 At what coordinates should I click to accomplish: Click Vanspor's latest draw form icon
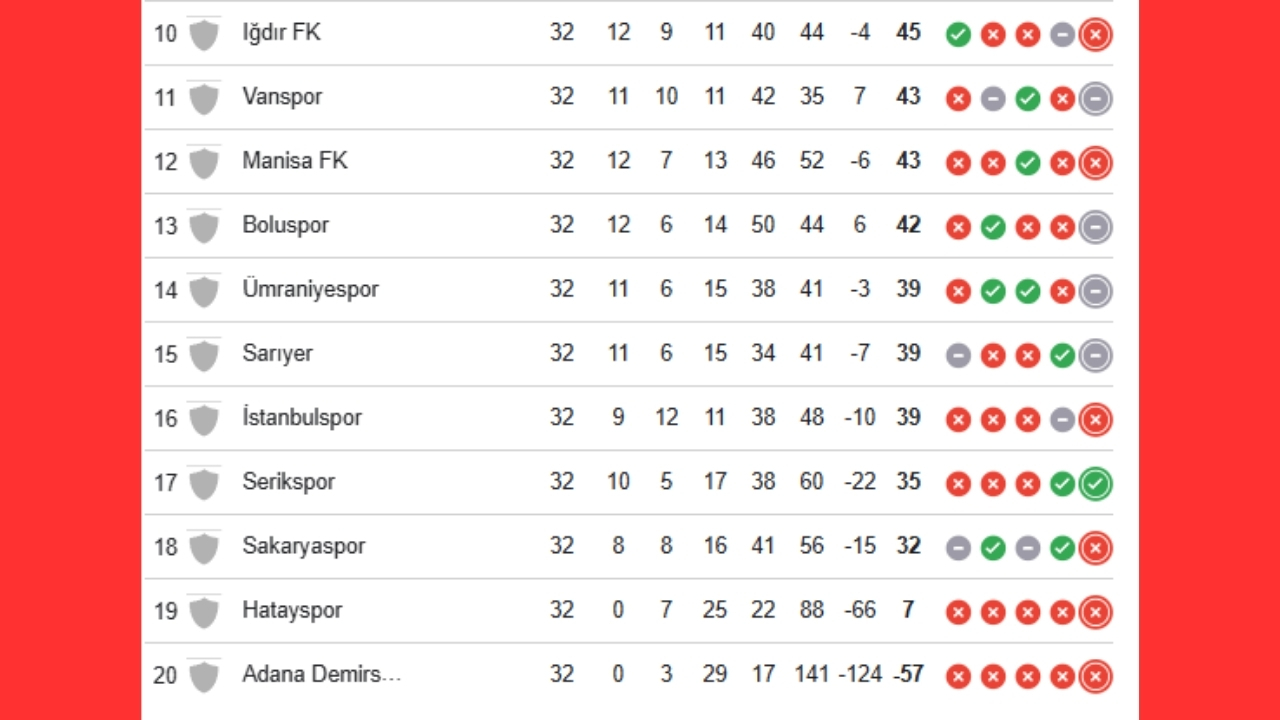coord(1096,99)
